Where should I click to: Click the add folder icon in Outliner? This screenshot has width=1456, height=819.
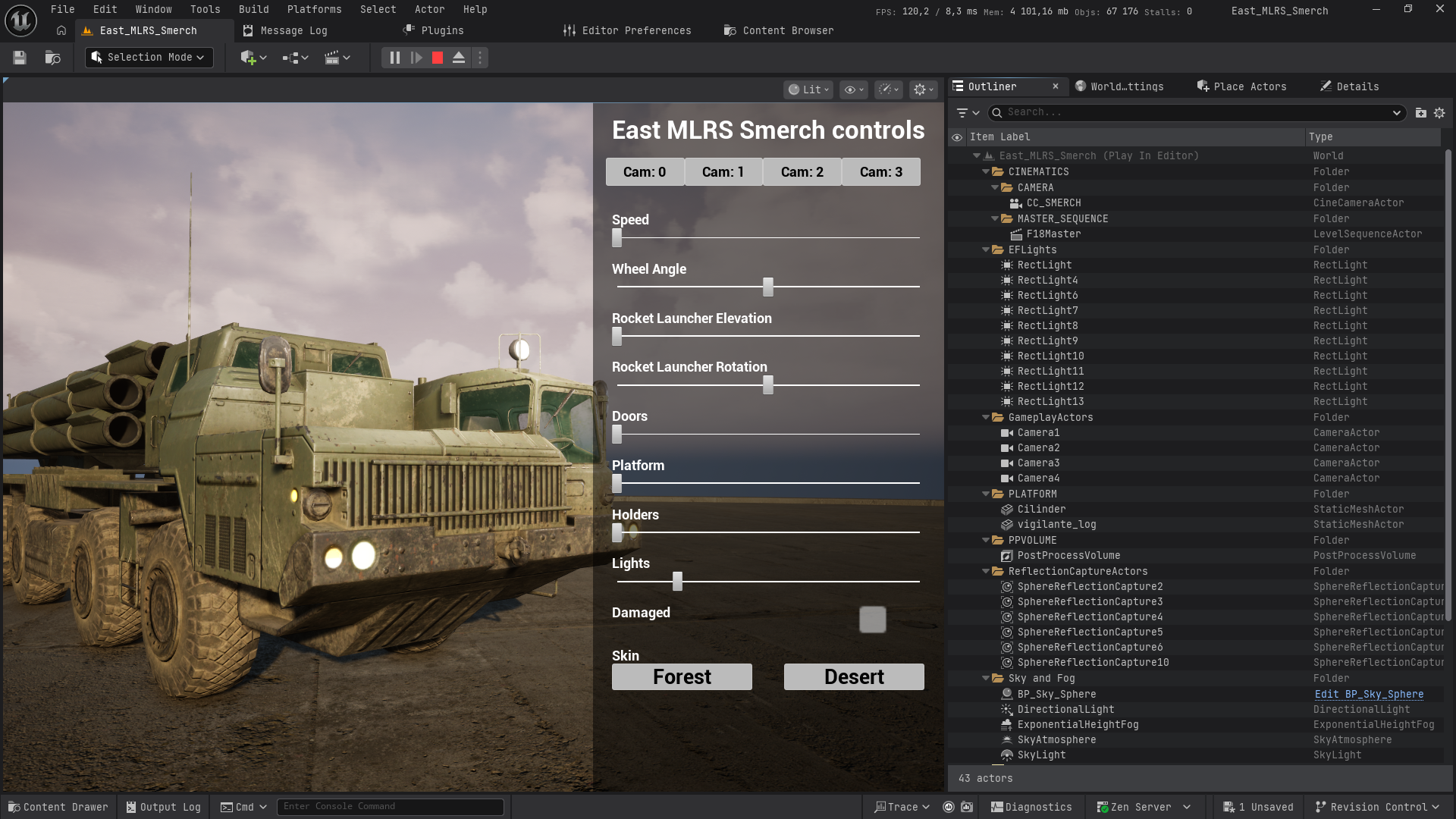point(1421,112)
